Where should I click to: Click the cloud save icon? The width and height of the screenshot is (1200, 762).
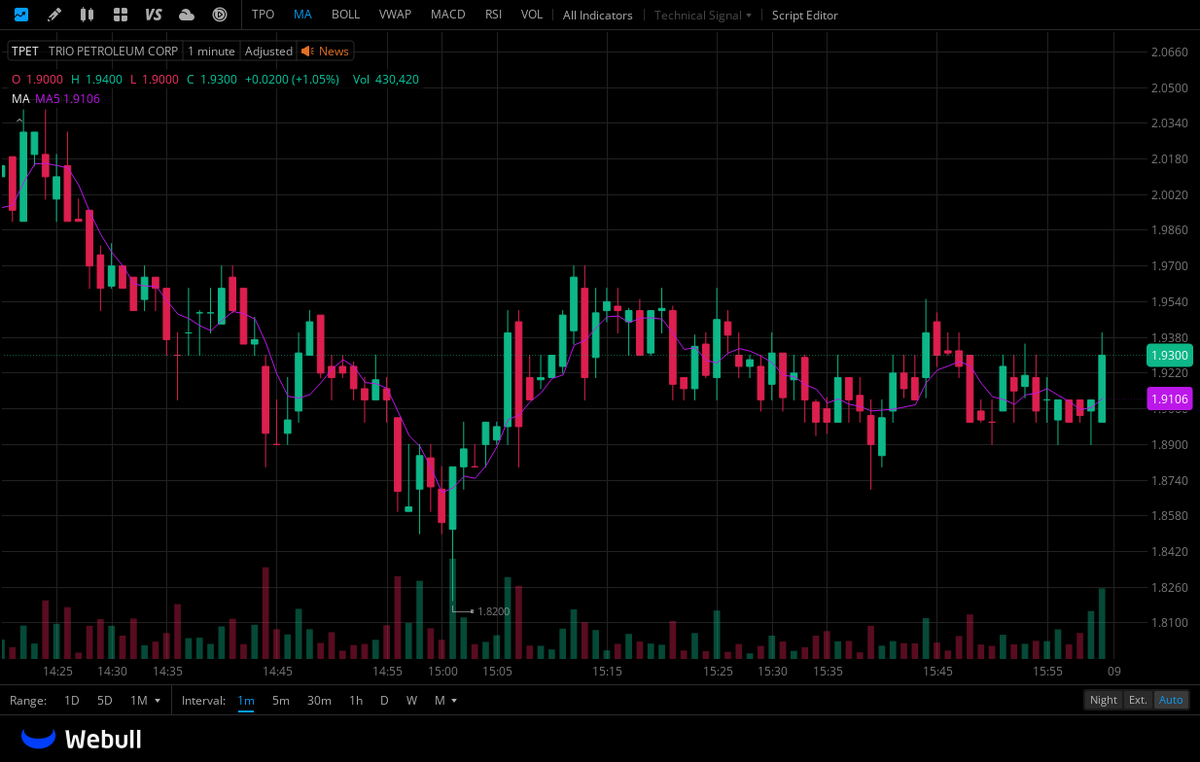[x=186, y=15]
